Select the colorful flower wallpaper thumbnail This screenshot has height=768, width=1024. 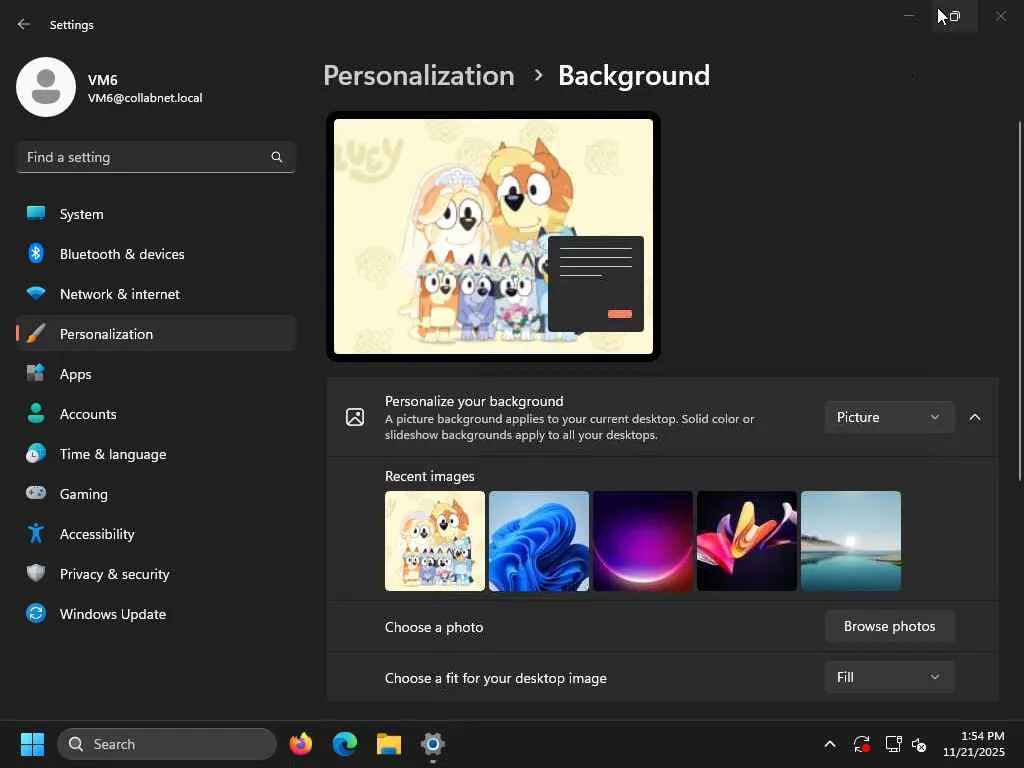point(746,541)
